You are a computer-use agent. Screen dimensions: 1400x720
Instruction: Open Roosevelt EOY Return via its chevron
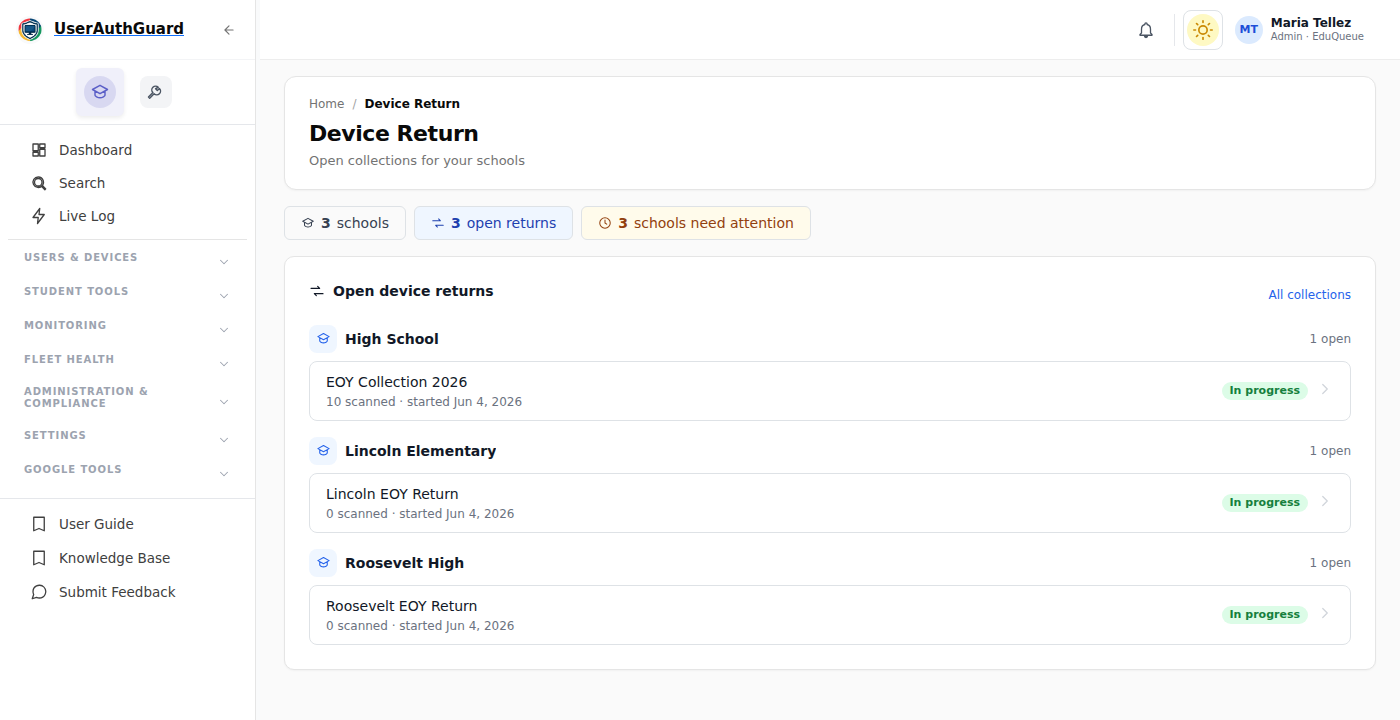click(1325, 614)
